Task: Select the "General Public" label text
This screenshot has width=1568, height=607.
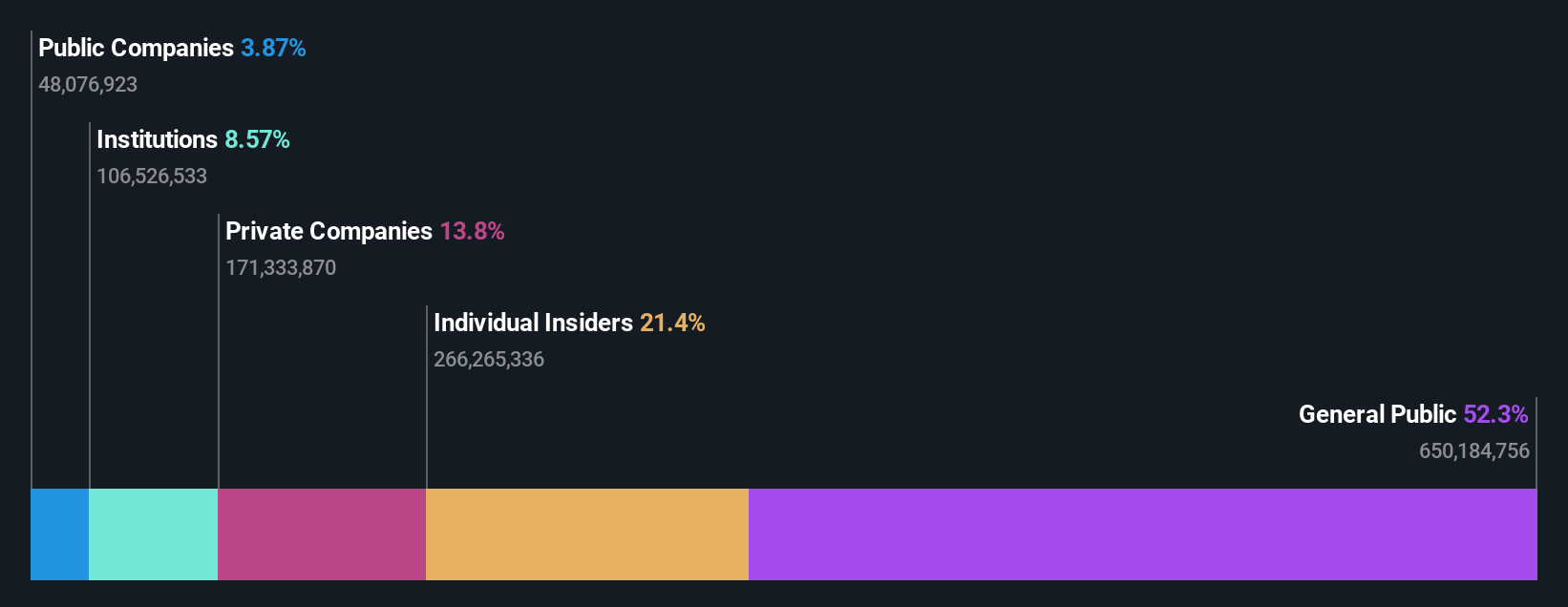Action: pyautogui.click(x=1377, y=414)
